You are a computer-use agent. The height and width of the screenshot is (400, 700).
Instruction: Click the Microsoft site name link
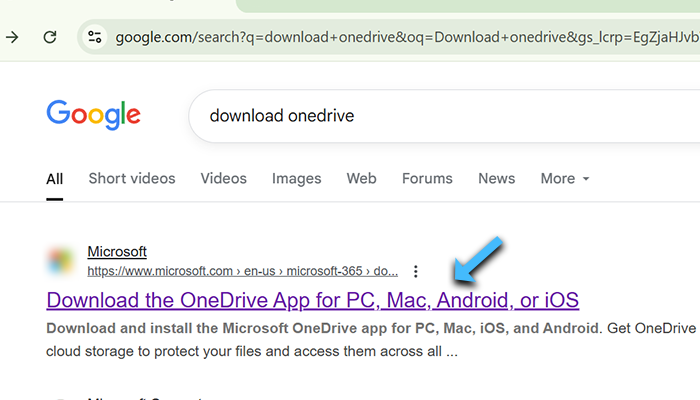tap(117, 251)
